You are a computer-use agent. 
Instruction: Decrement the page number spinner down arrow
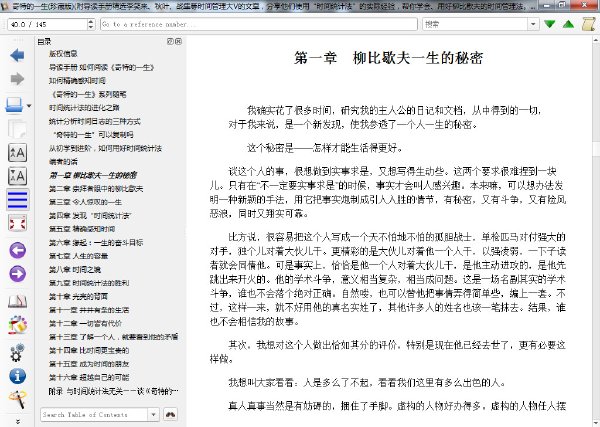[91, 28]
